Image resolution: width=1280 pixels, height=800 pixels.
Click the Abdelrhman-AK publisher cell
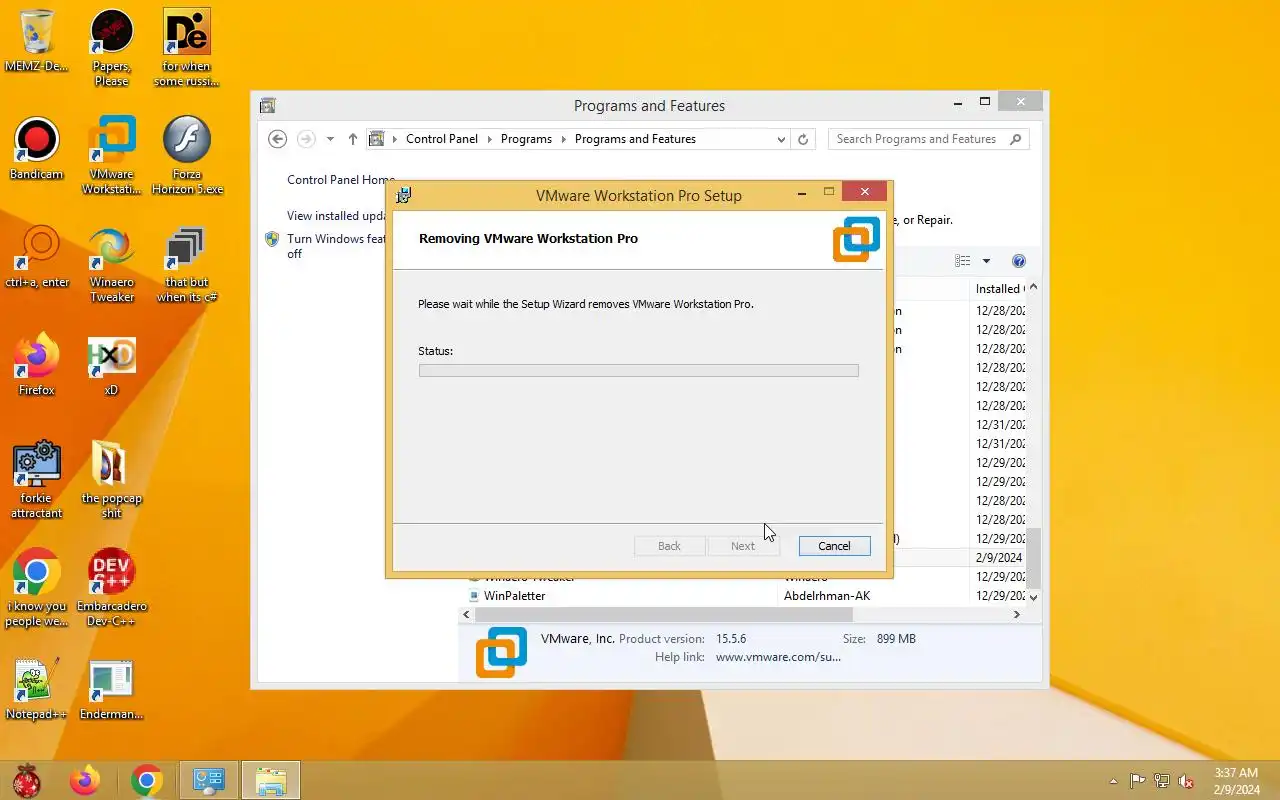pos(827,596)
